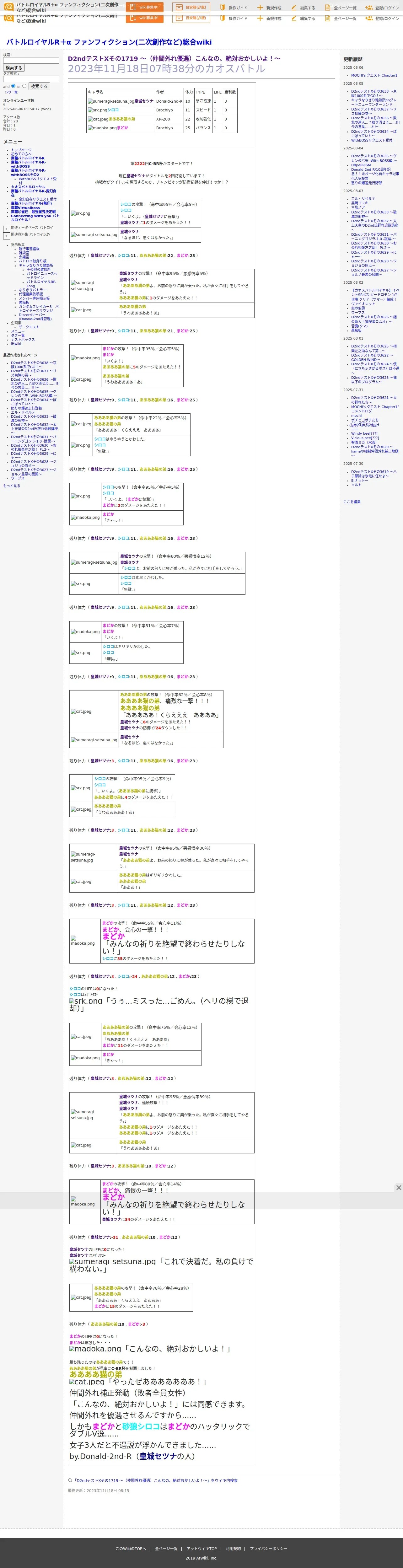This screenshot has height=1568, width=403.
Task: Select the 'and' tag search radio button
Action: (x=13, y=86)
